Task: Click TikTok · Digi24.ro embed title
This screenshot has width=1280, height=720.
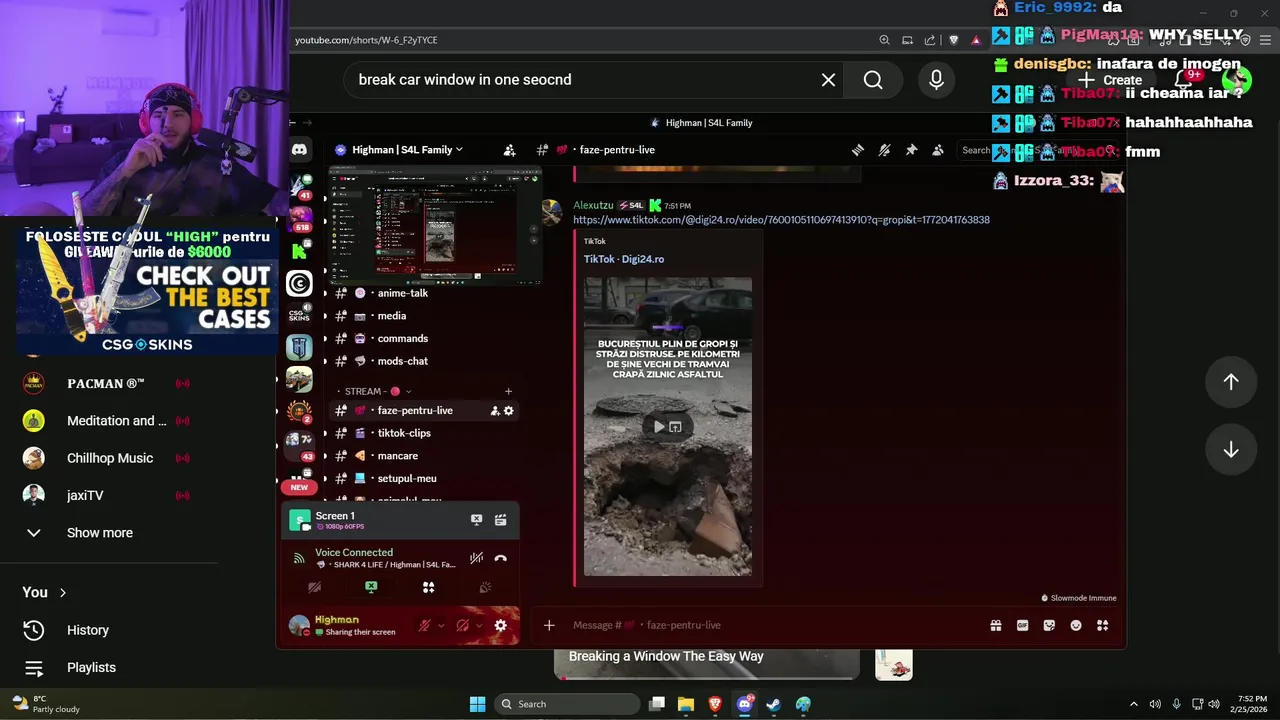Action: 624,259
